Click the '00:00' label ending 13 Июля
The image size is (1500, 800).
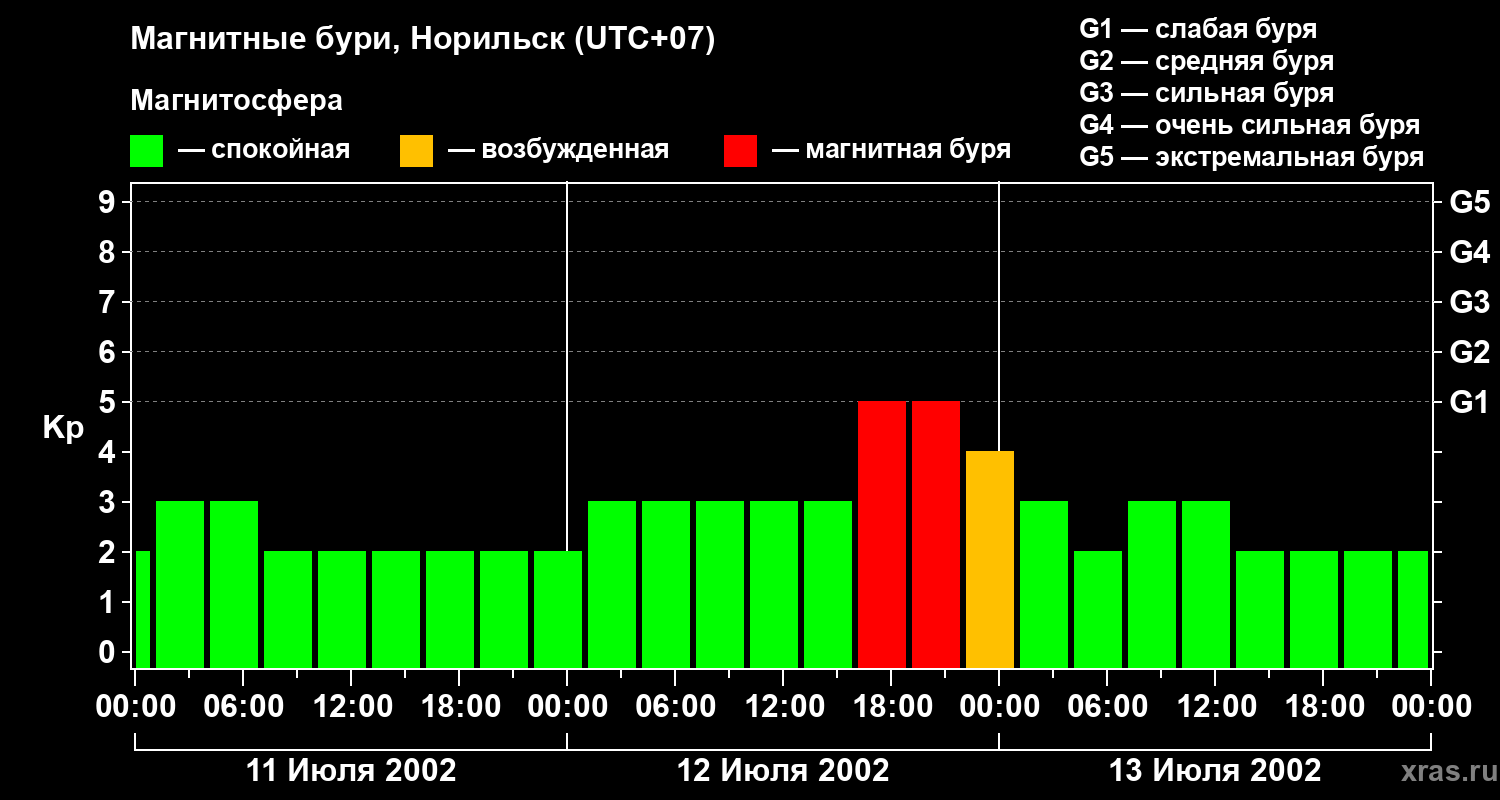1431,706
